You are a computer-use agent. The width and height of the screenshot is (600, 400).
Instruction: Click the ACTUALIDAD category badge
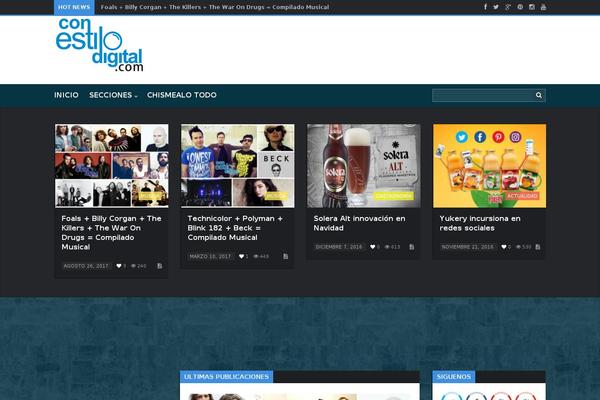coord(522,196)
